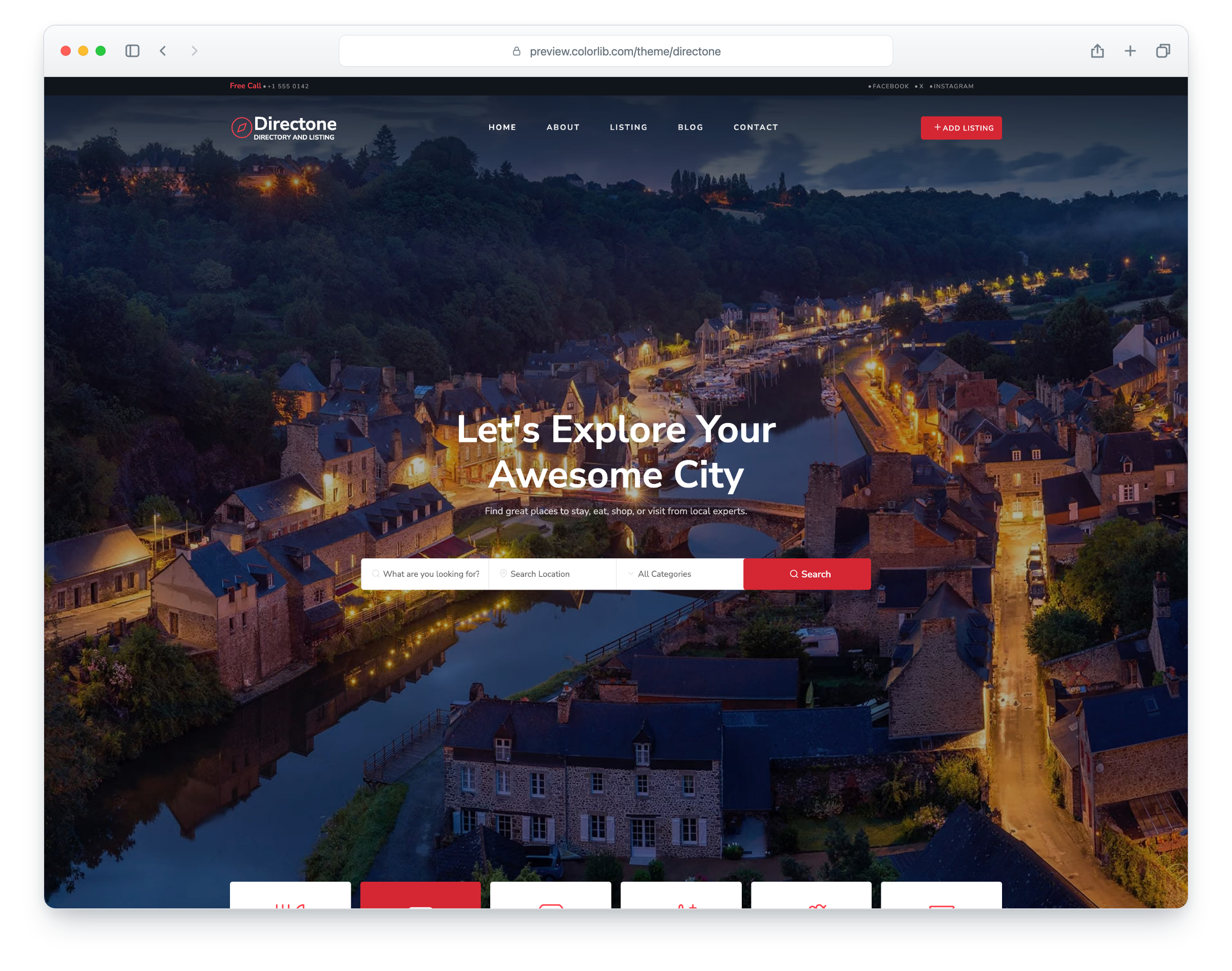Click 'Free Call' text in the top bar
The height and width of the screenshot is (971, 1232).
[x=245, y=86]
